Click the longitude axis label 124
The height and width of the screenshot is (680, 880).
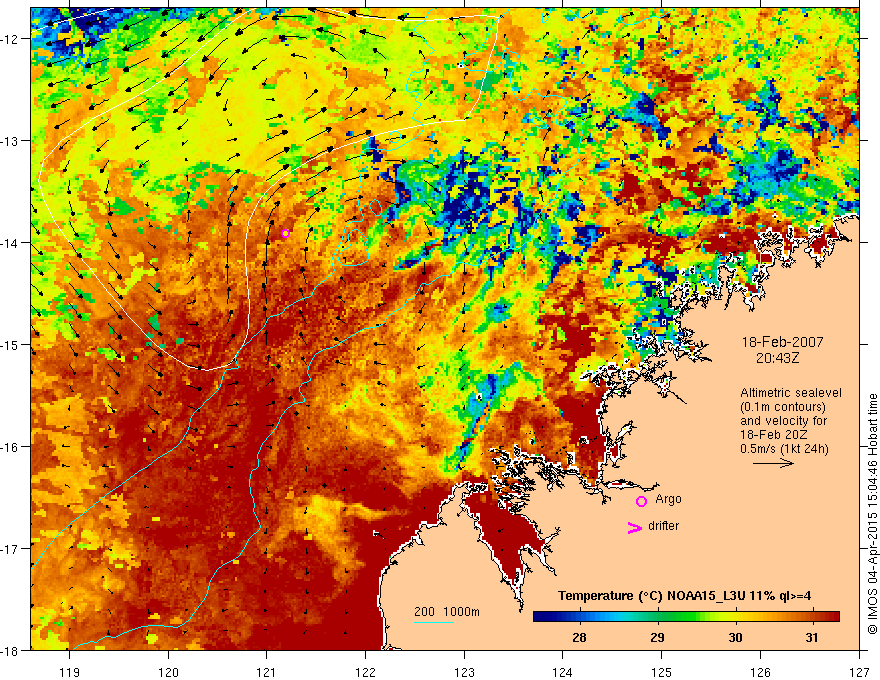click(x=563, y=672)
